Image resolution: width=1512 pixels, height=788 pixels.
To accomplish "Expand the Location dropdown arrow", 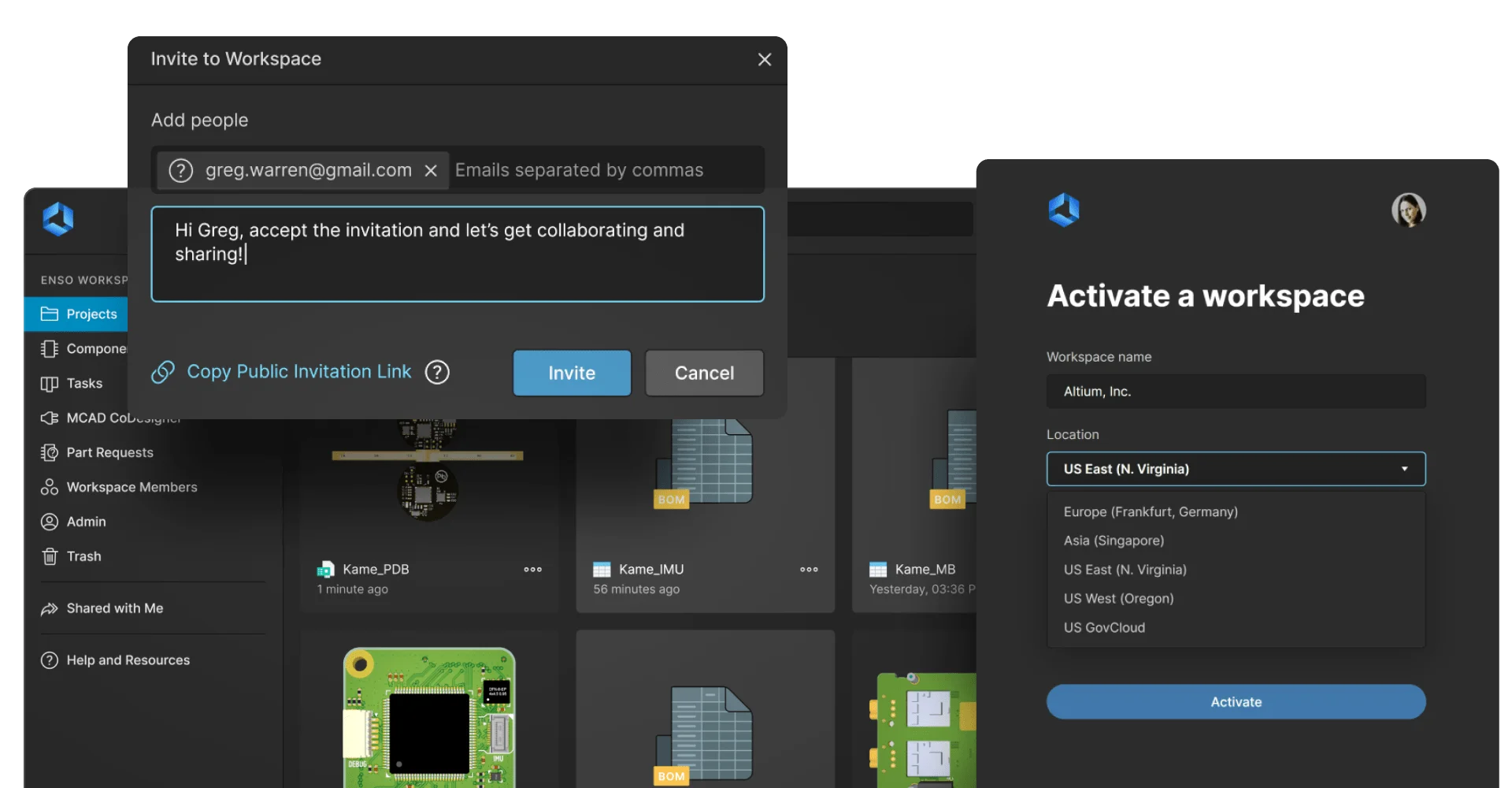I will click(x=1404, y=469).
